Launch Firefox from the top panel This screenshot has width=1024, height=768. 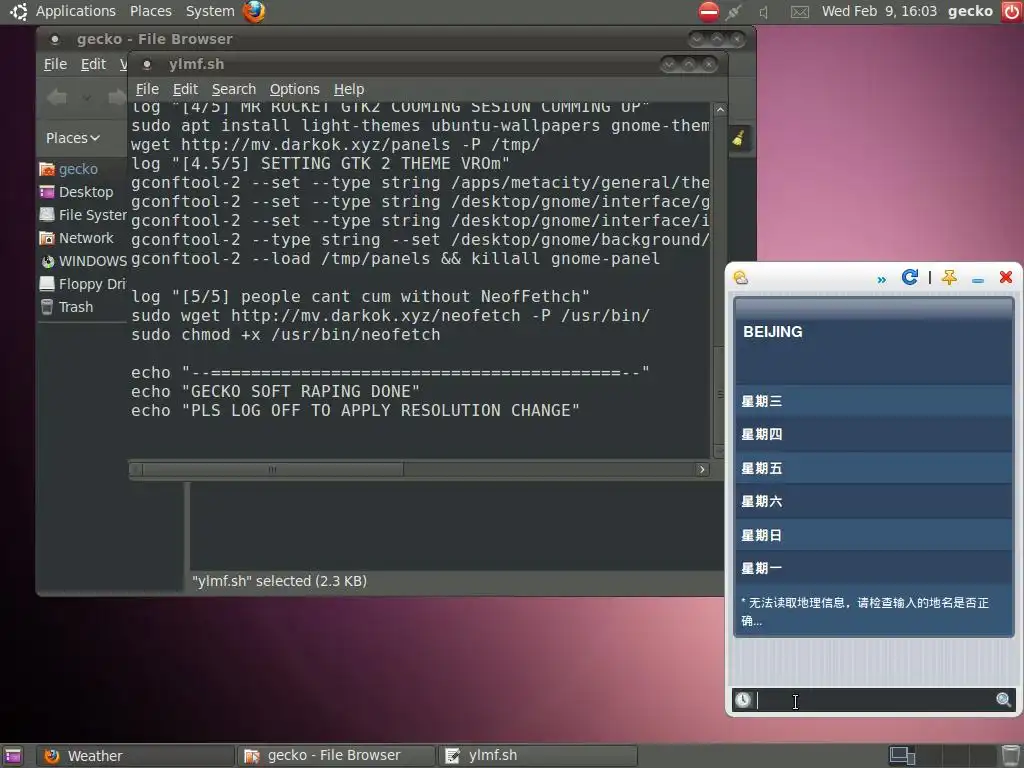254,11
